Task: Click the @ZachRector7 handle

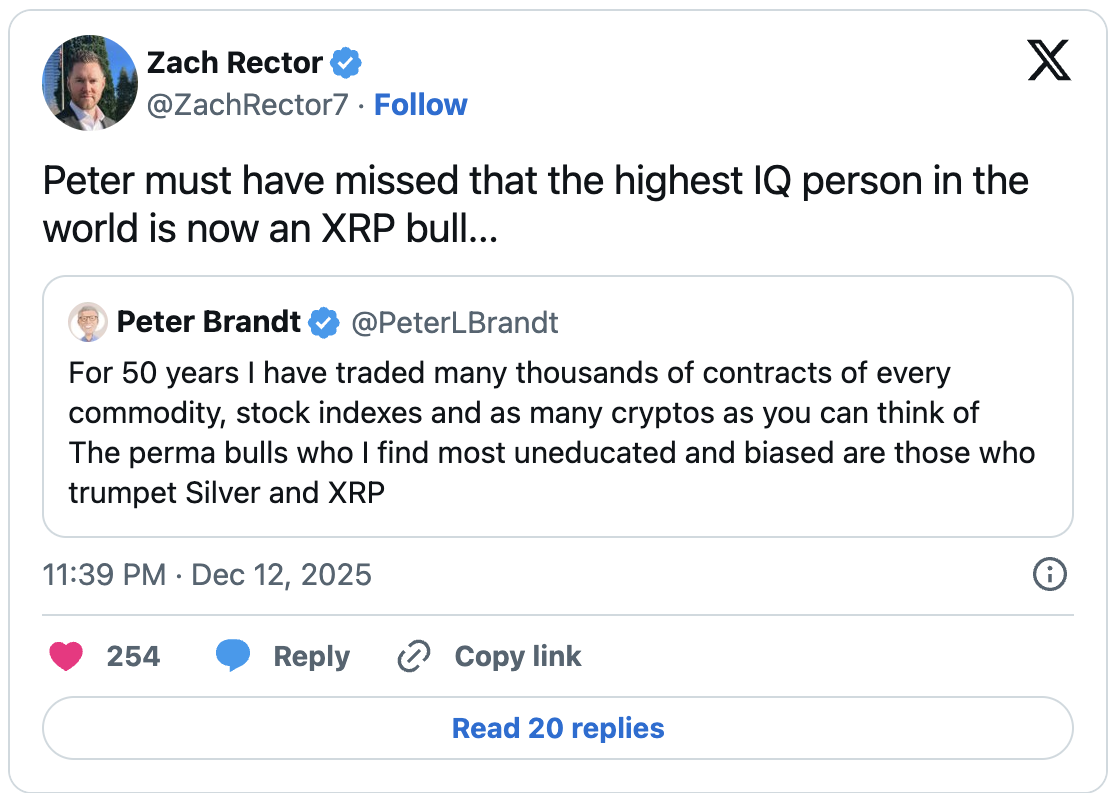Action: (248, 105)
